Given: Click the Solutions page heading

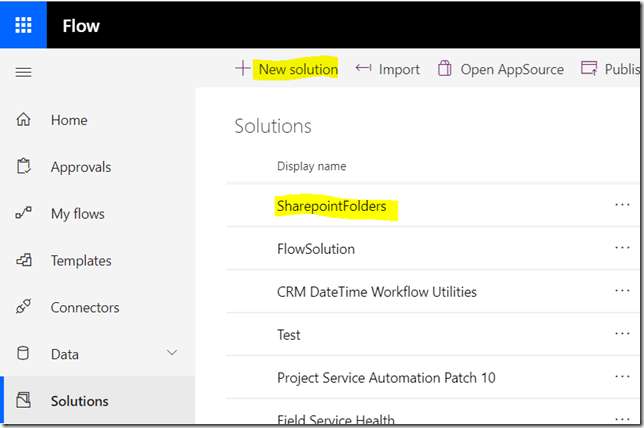Looking at the screenshot, I should 273,126.
